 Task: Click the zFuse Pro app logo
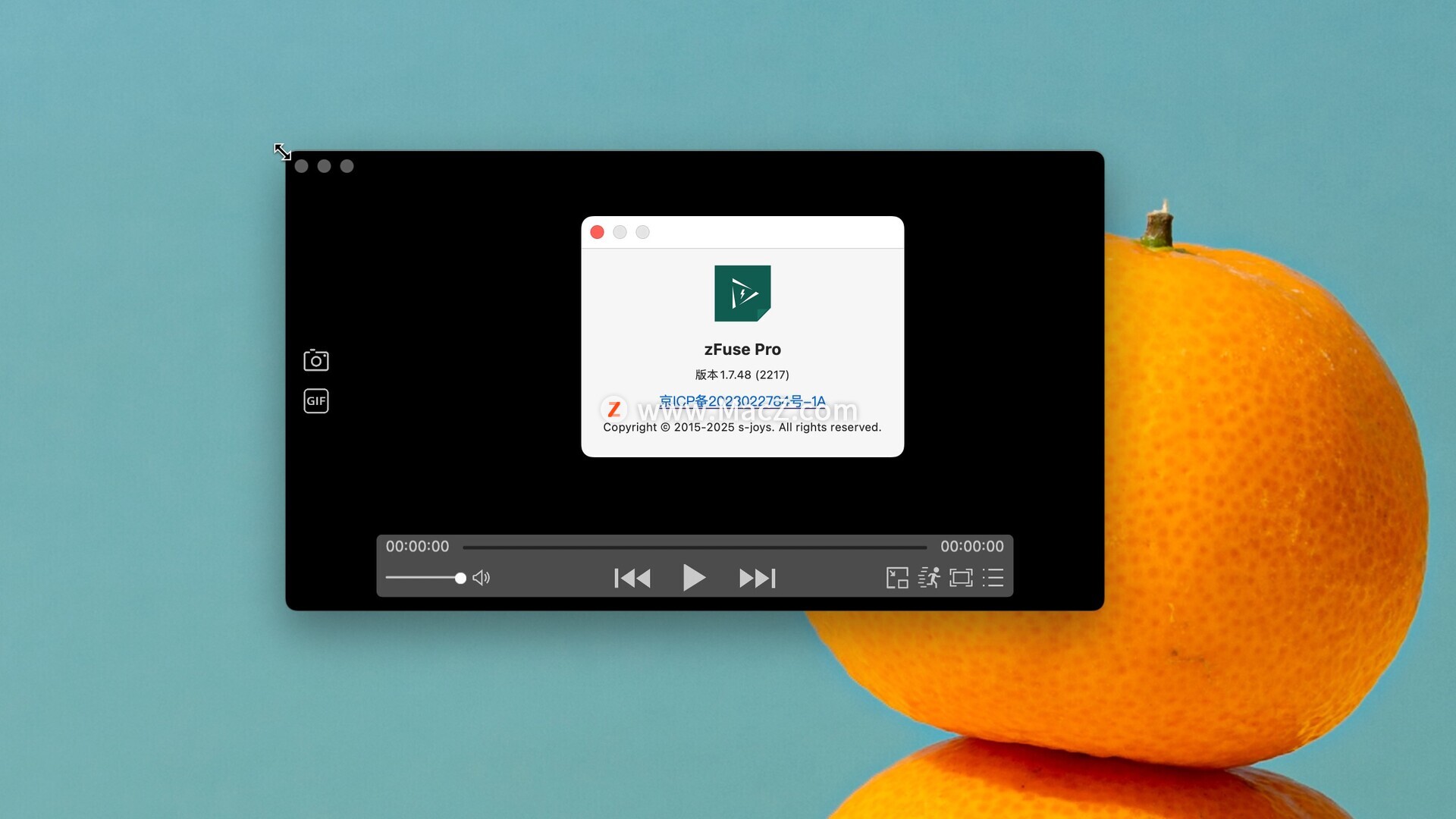tap(742, 293)
